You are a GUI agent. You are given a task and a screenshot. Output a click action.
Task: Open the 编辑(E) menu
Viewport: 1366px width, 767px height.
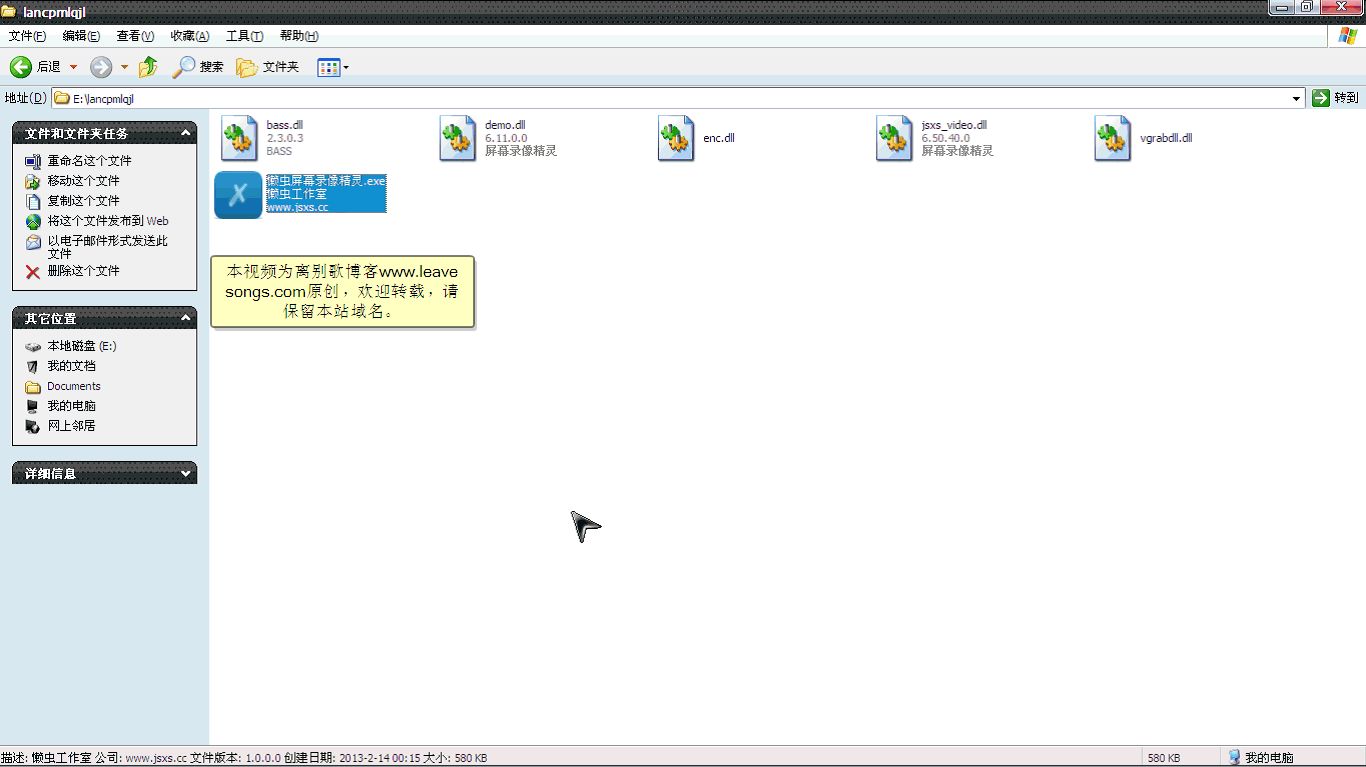pos(81,36)
